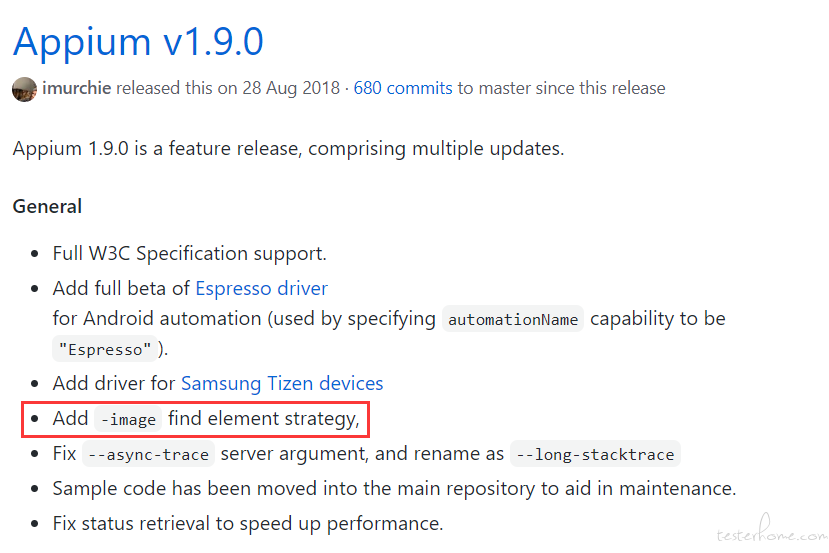Viewport: 829px width, 553px height.
Task: Click the General section heading
Action: tap(48, 207)
